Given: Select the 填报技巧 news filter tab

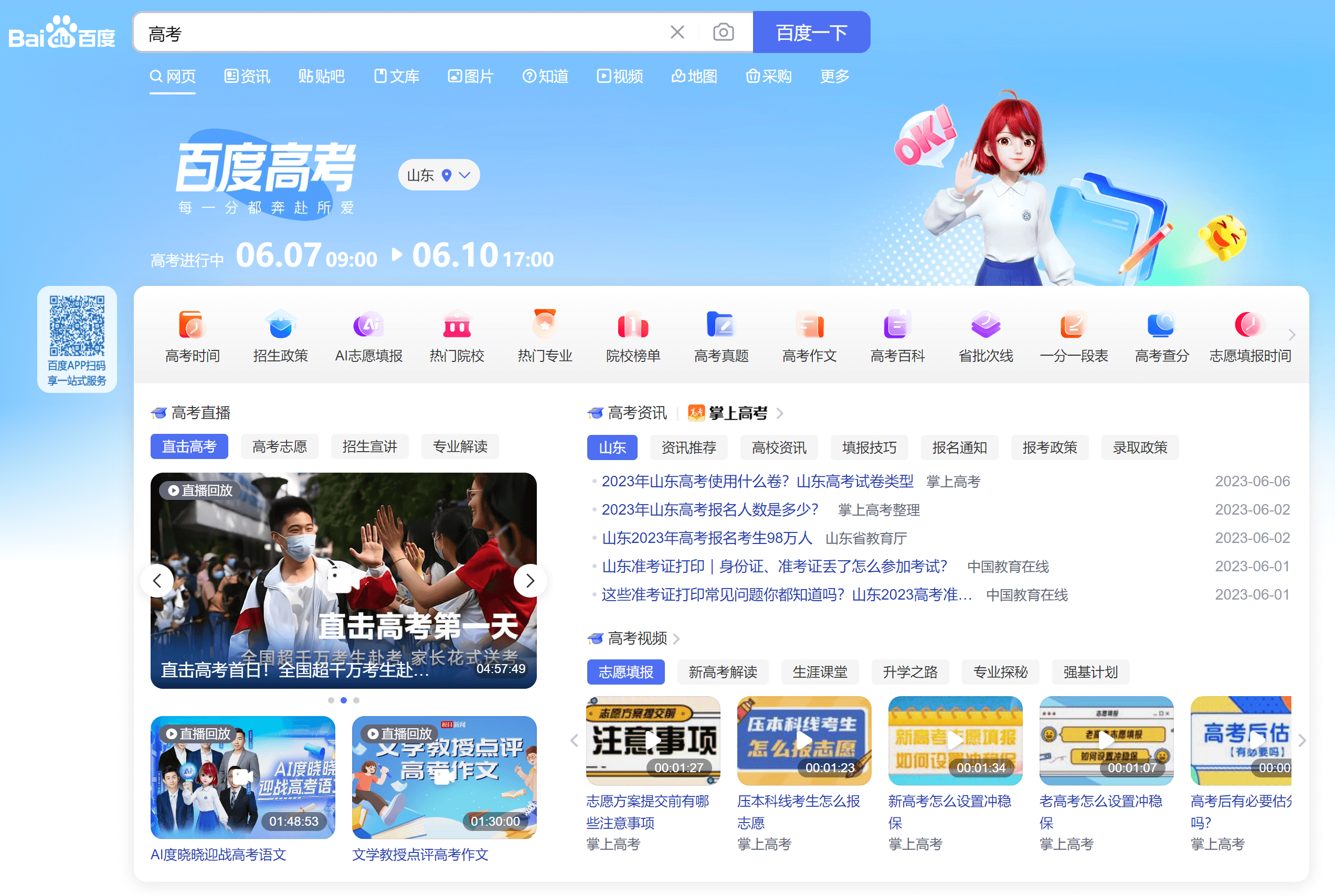Looking at the screenshot, I should (x=869, y=447).
